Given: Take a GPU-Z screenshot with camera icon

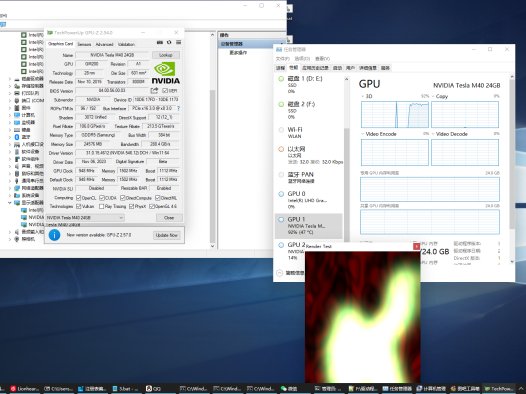Looking at the screenshot, I should point(160,43).
